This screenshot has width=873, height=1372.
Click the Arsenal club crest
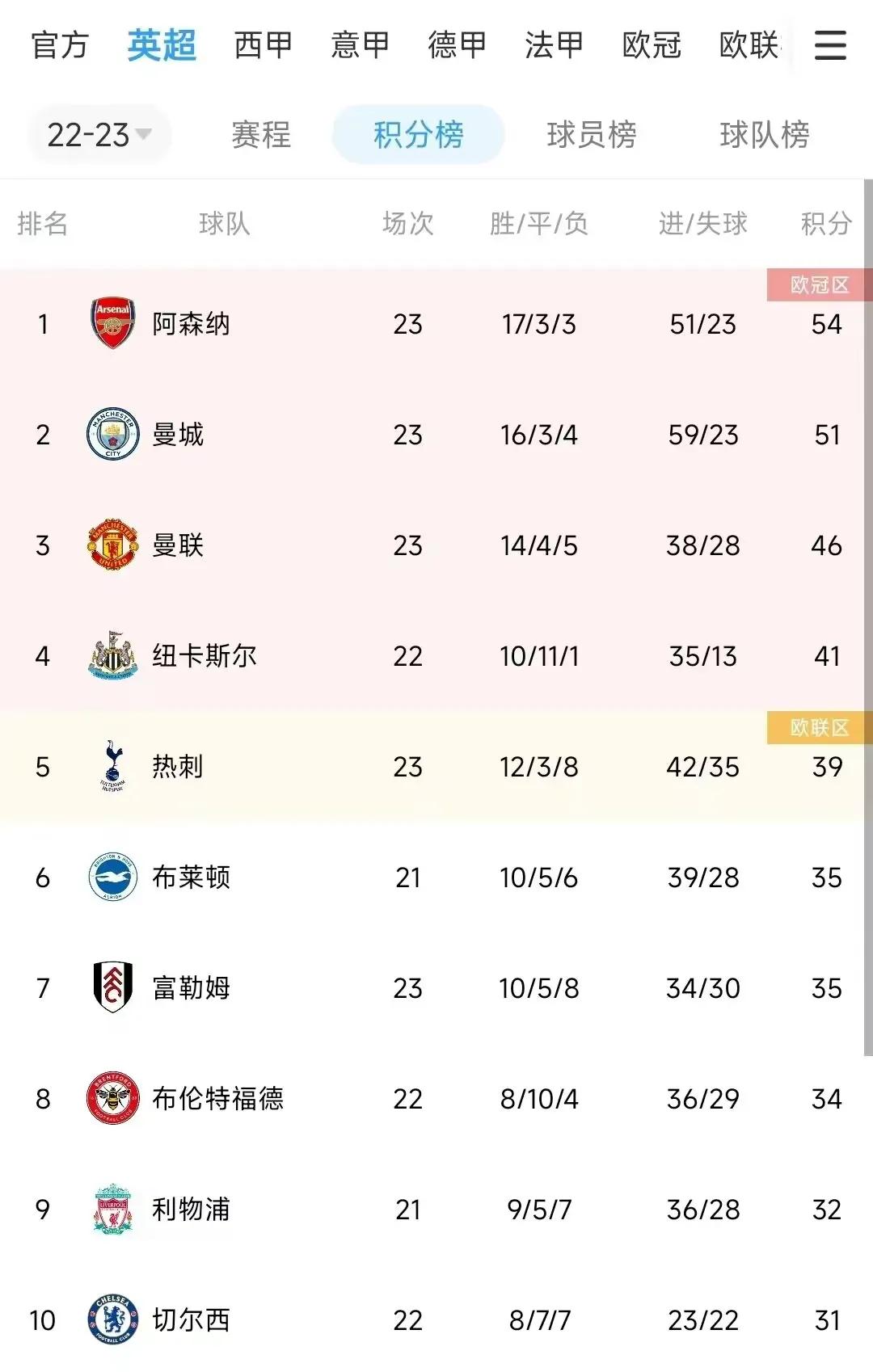click(113, 323)
